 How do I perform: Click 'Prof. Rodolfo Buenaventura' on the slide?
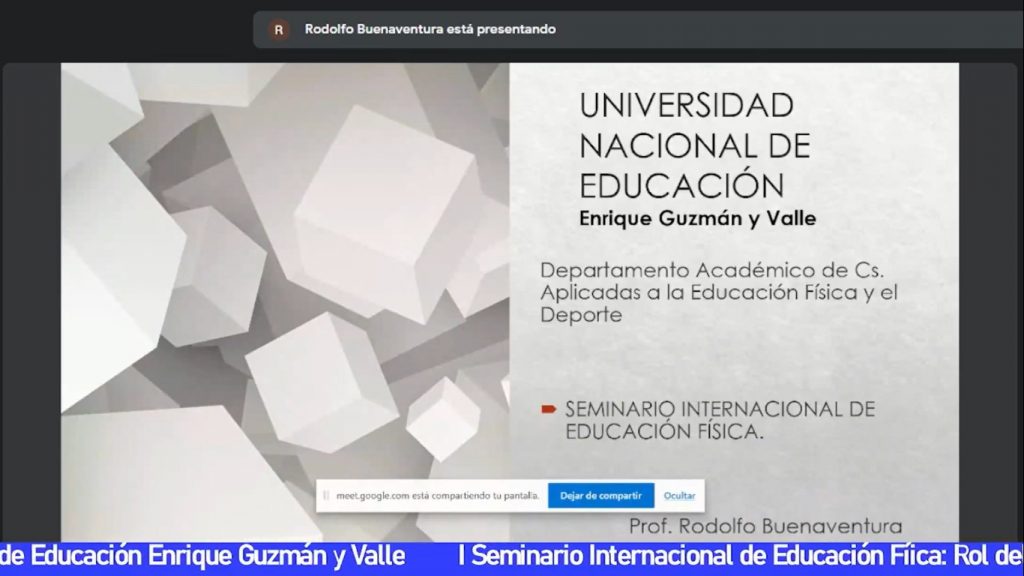[x=765, y=526]
